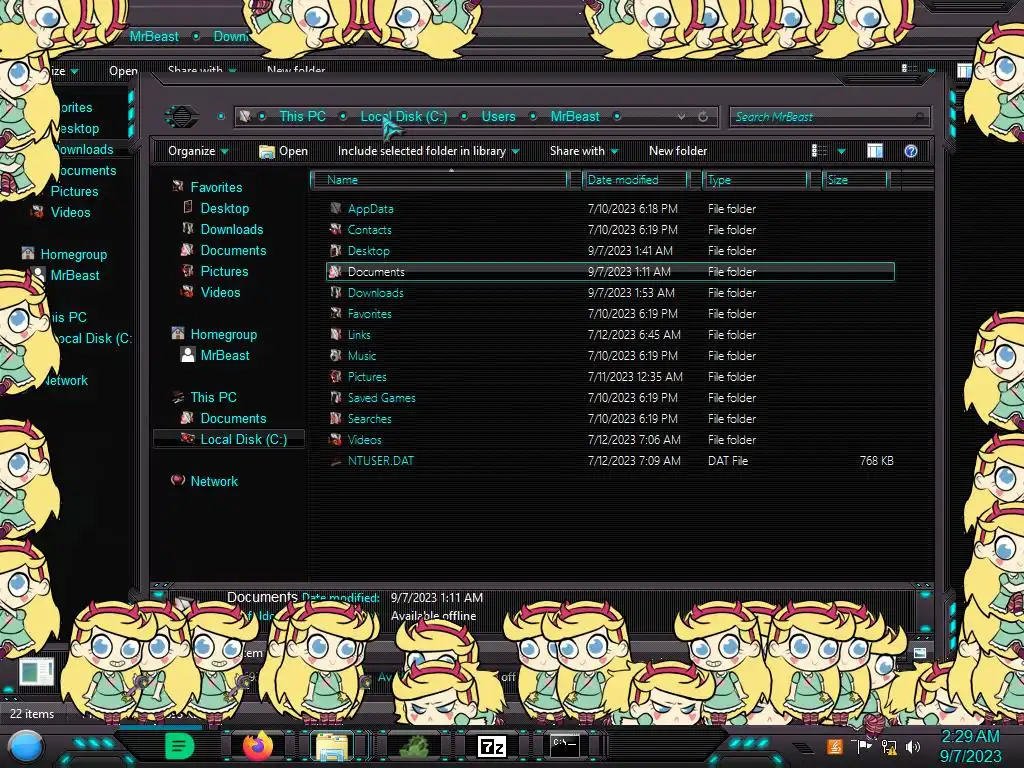
Task: Select MrBeast in the background window sidebar
Action: (75, 275)
